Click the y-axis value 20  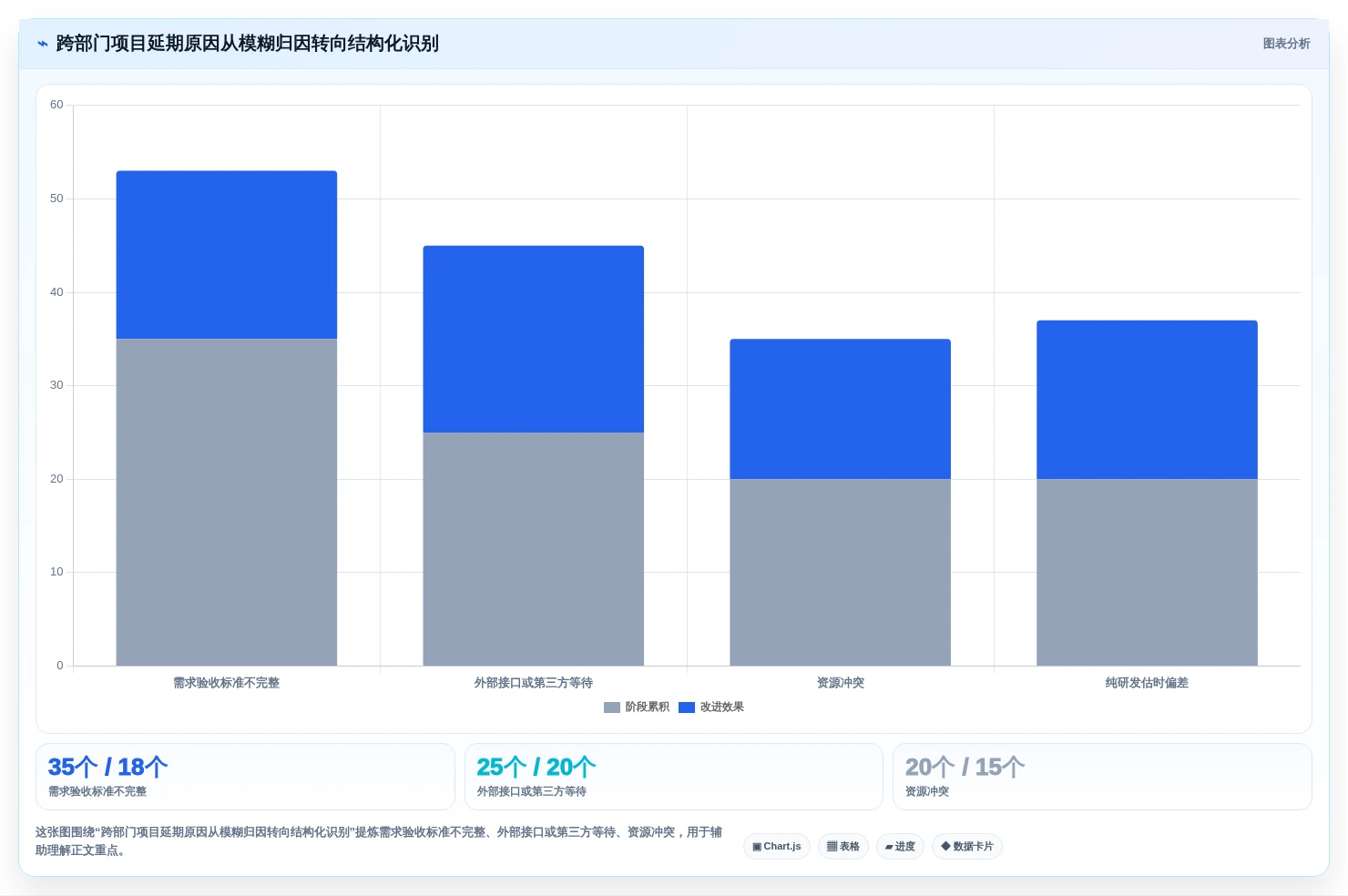[x=56, y=479]
